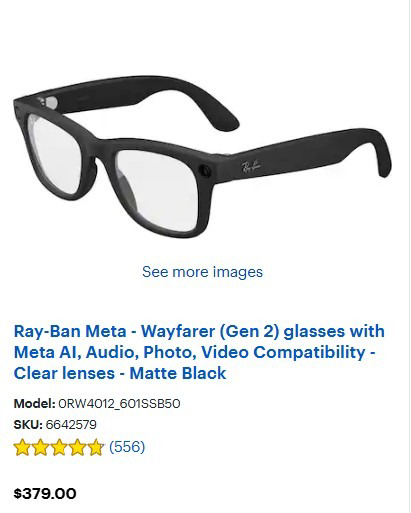
Task: Click the camera lens on the glasses frame
Action: [x=204, y=170]
